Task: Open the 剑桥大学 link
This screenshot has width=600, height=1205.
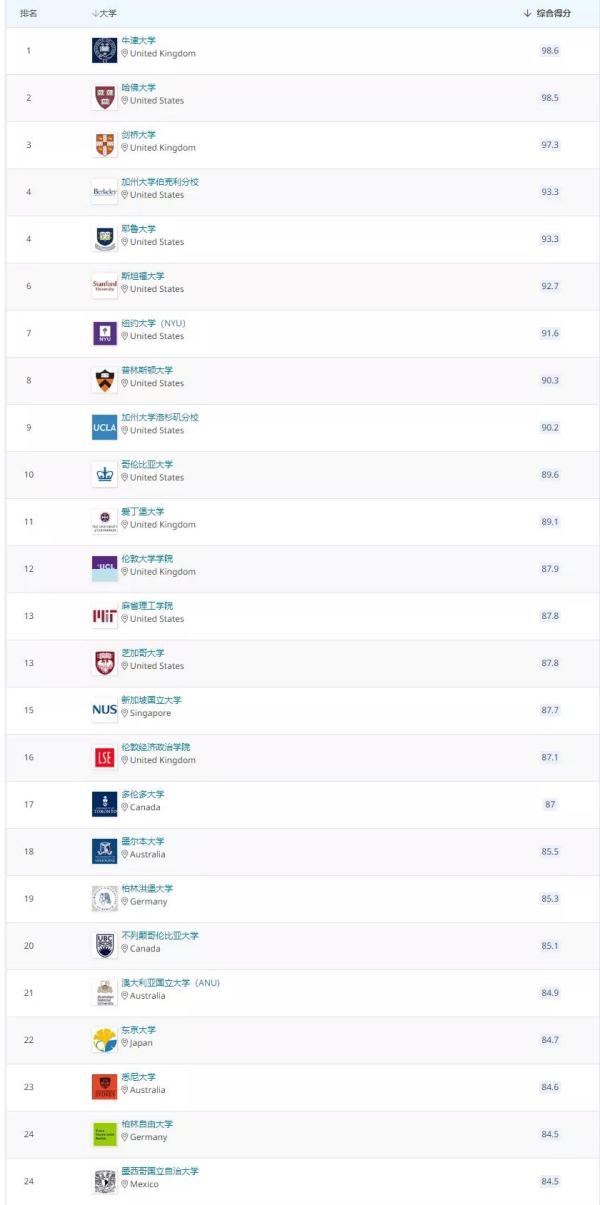Action: click(139, 135)
